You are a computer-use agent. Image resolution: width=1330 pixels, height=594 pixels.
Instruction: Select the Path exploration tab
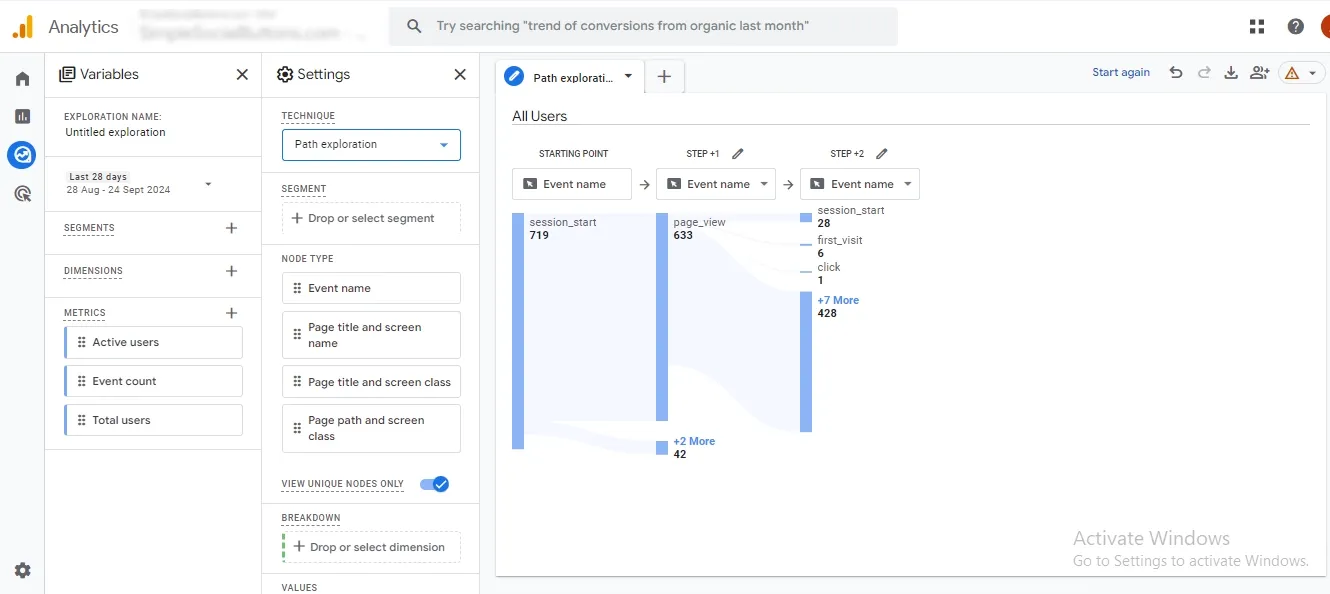point(569,77)
